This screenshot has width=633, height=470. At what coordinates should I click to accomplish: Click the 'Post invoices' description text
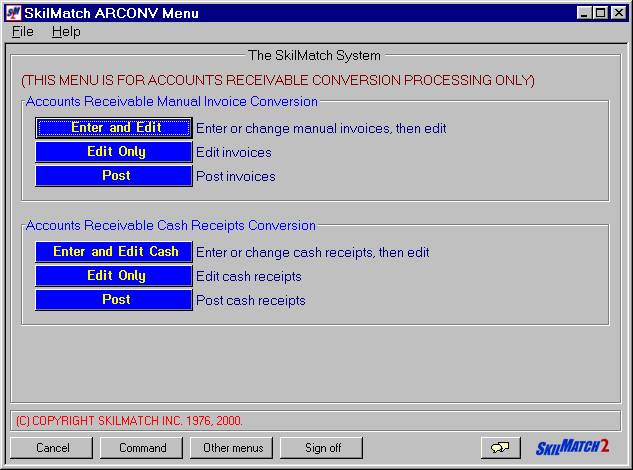236,176
